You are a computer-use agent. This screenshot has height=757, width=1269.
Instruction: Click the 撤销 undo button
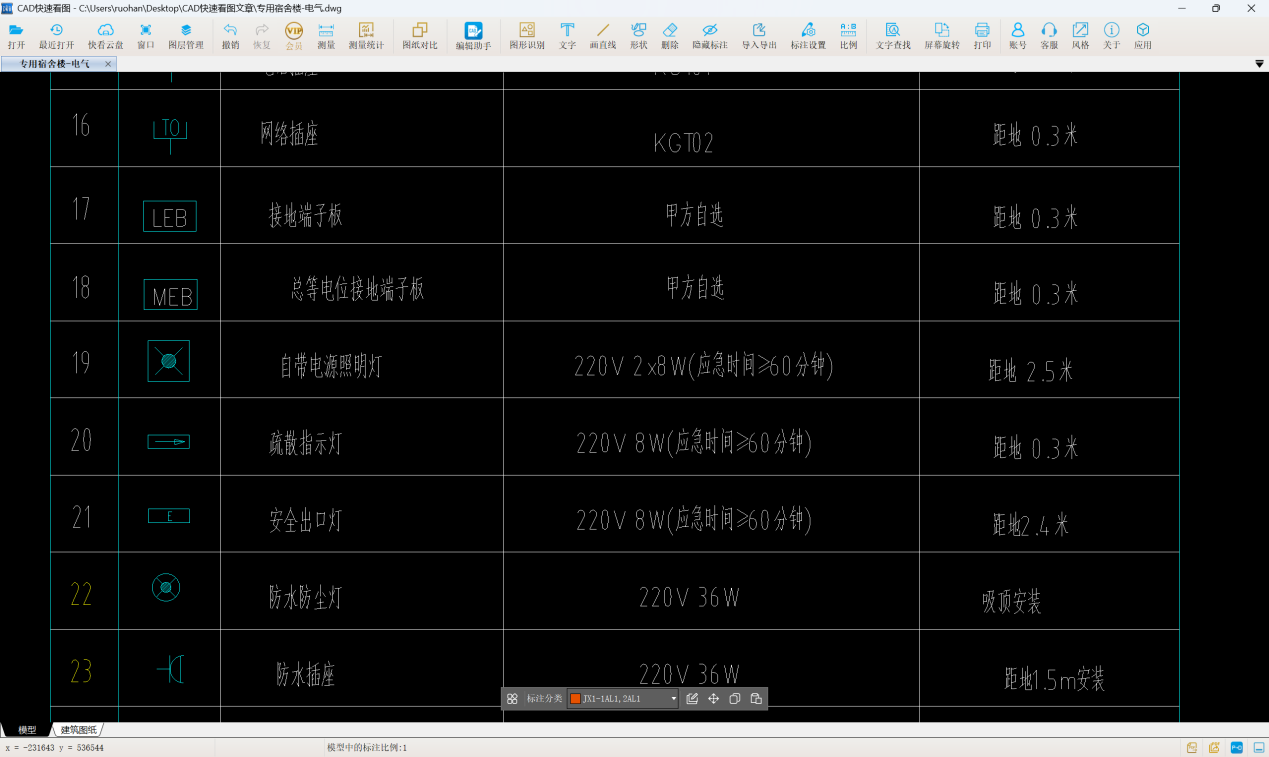click(x=230, y=36)
